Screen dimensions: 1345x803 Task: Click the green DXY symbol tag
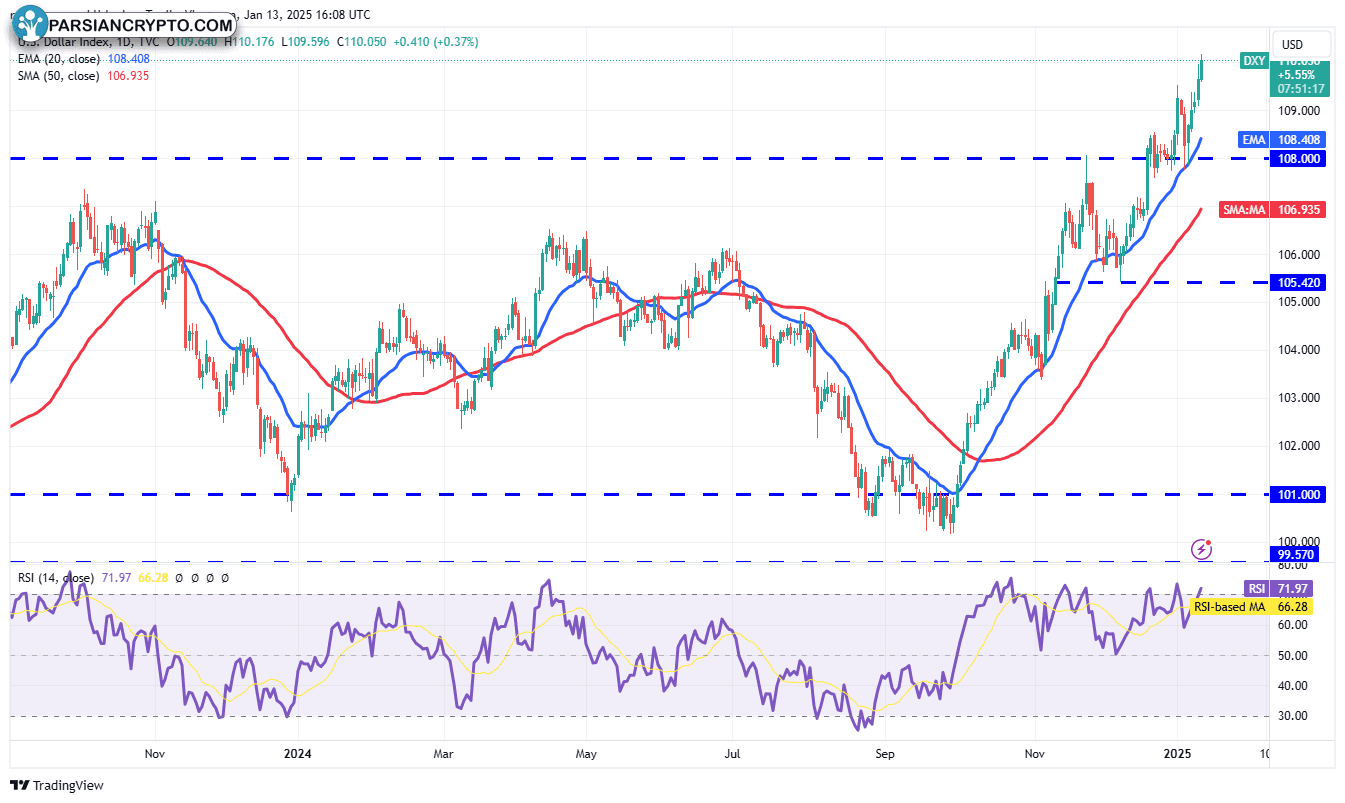(x=1254, y=61)
